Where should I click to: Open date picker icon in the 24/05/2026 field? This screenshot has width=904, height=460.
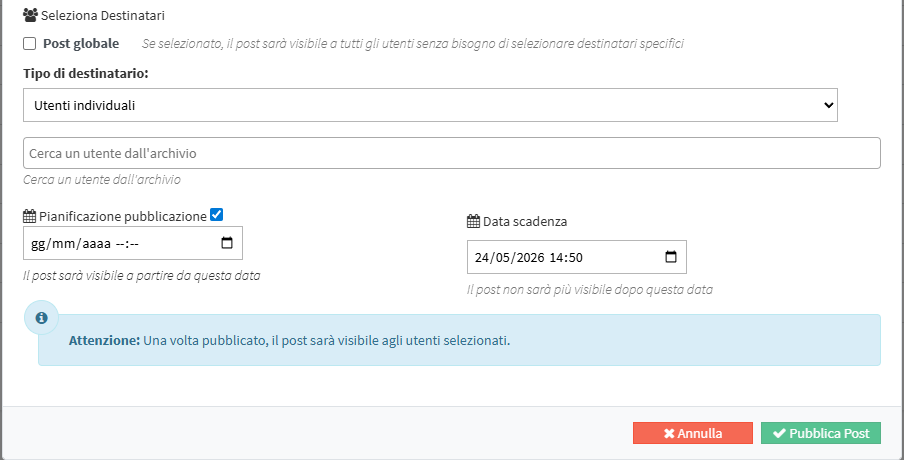click(x=670, y=257)
